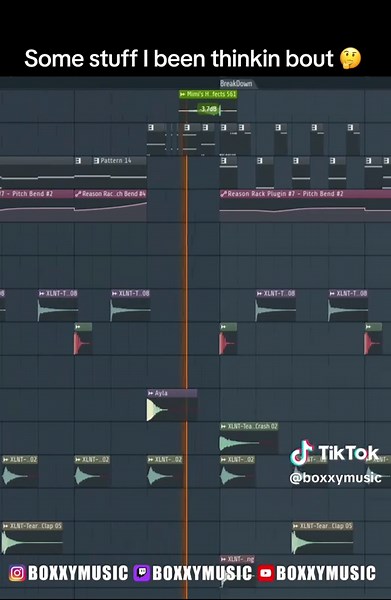Open the Ayla clip menu icon
391x600 pixels.
(151, 393)
